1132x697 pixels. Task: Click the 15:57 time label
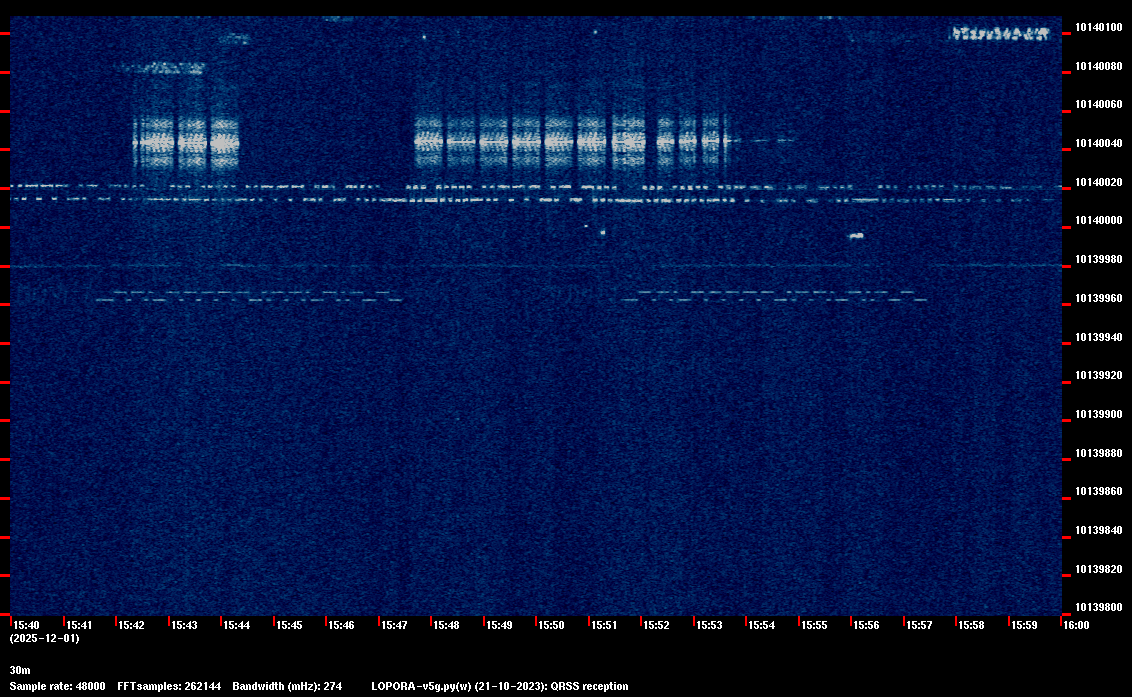(919, 625)
